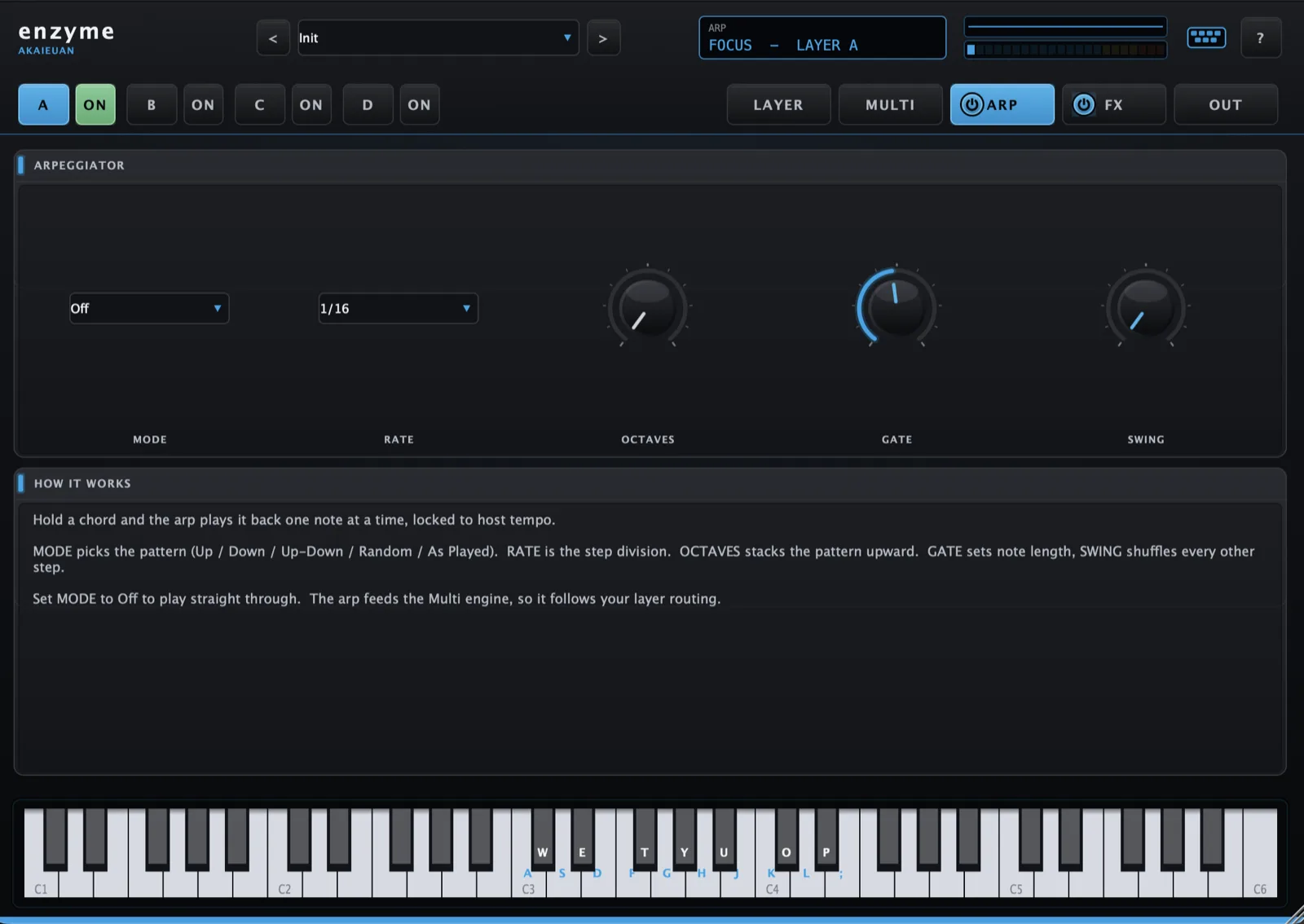Play the white key labeled S

pyautogui.click(x=563, y=884)
